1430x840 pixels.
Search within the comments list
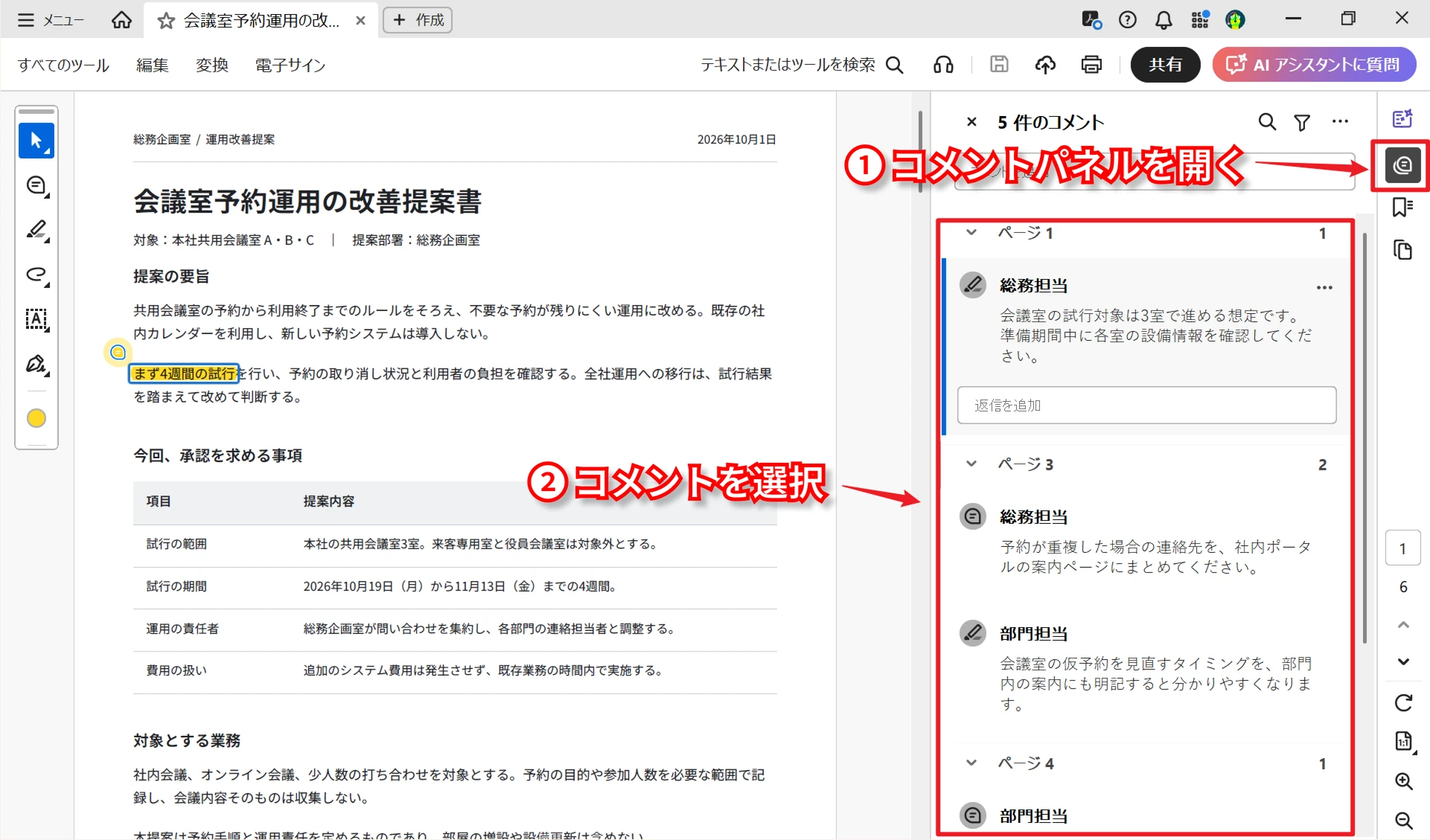[1267, 122]
